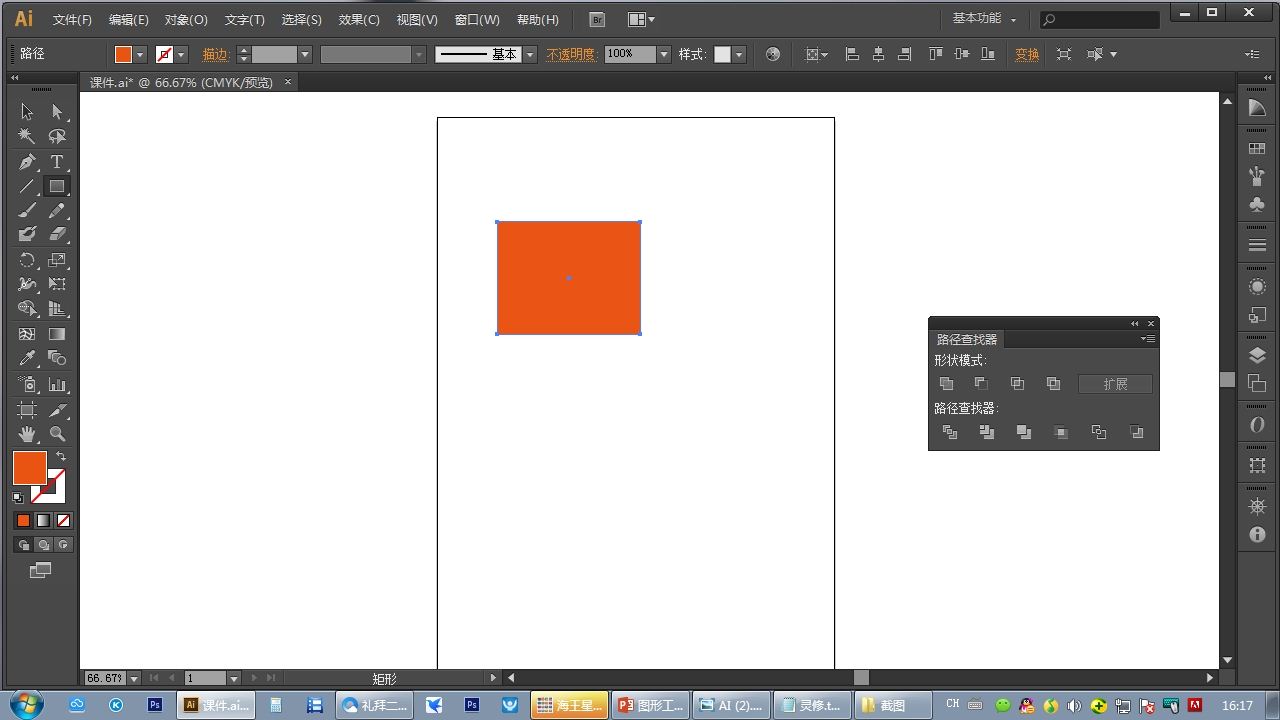1280x720 pixels.
Task: Swap fill and stroke colors
Action: tap(61, 456)
